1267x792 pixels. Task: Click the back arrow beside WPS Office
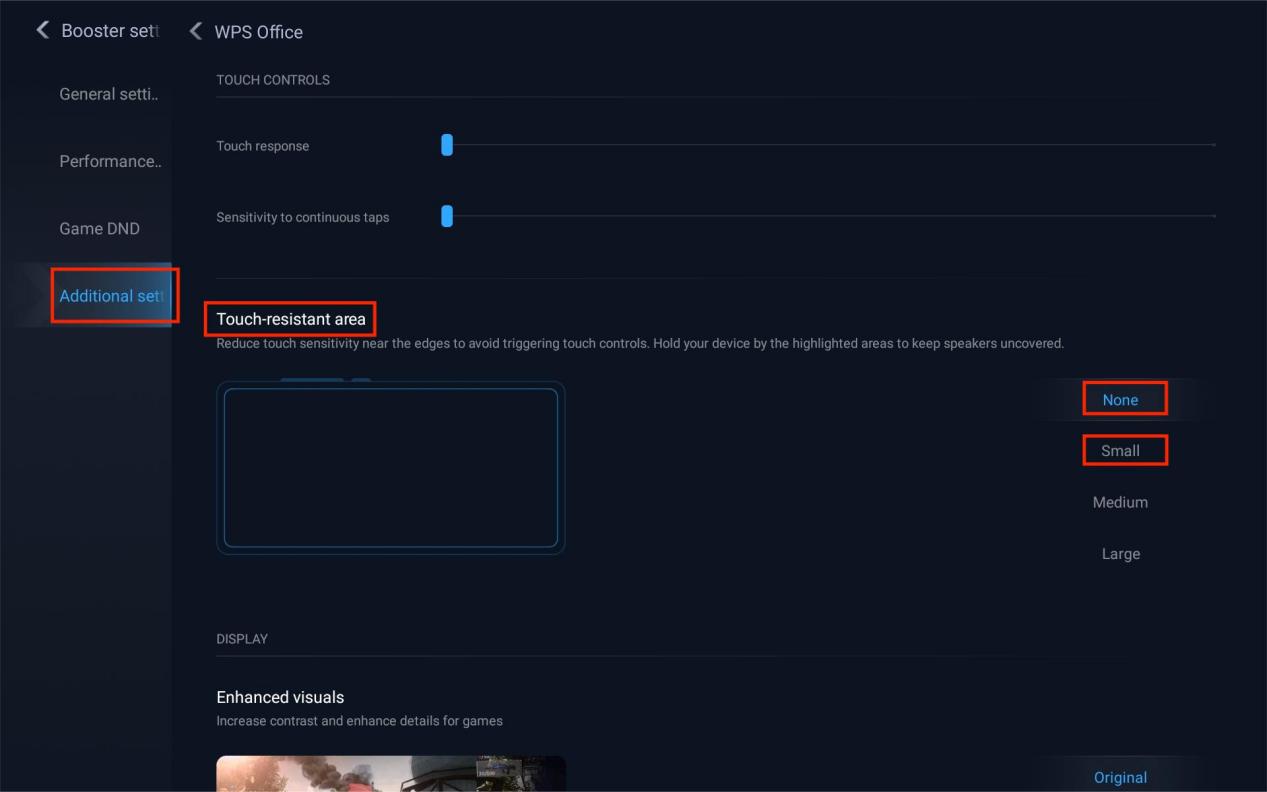pos(196,32)
